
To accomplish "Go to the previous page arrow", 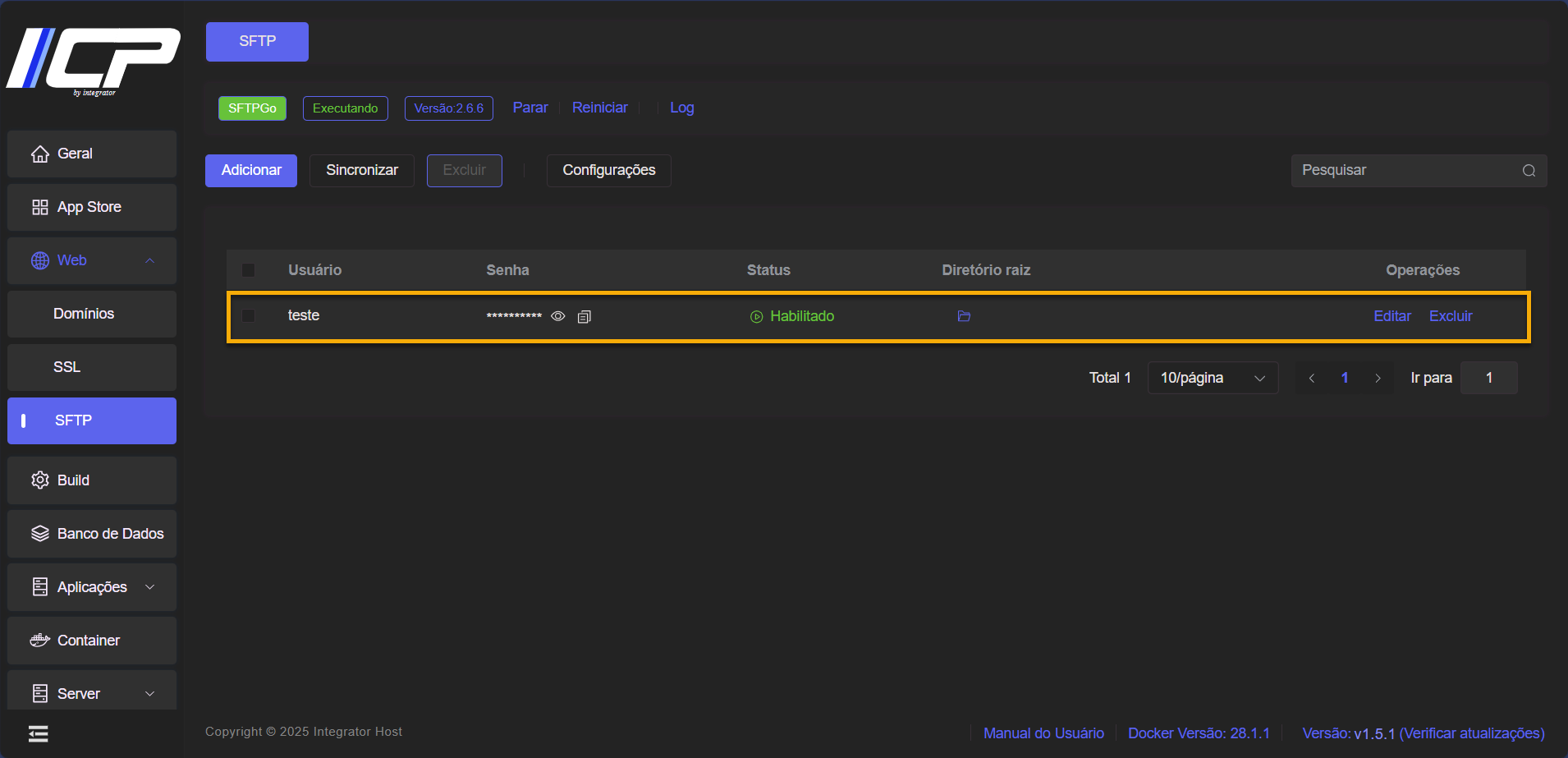I will pos(1312,378).
